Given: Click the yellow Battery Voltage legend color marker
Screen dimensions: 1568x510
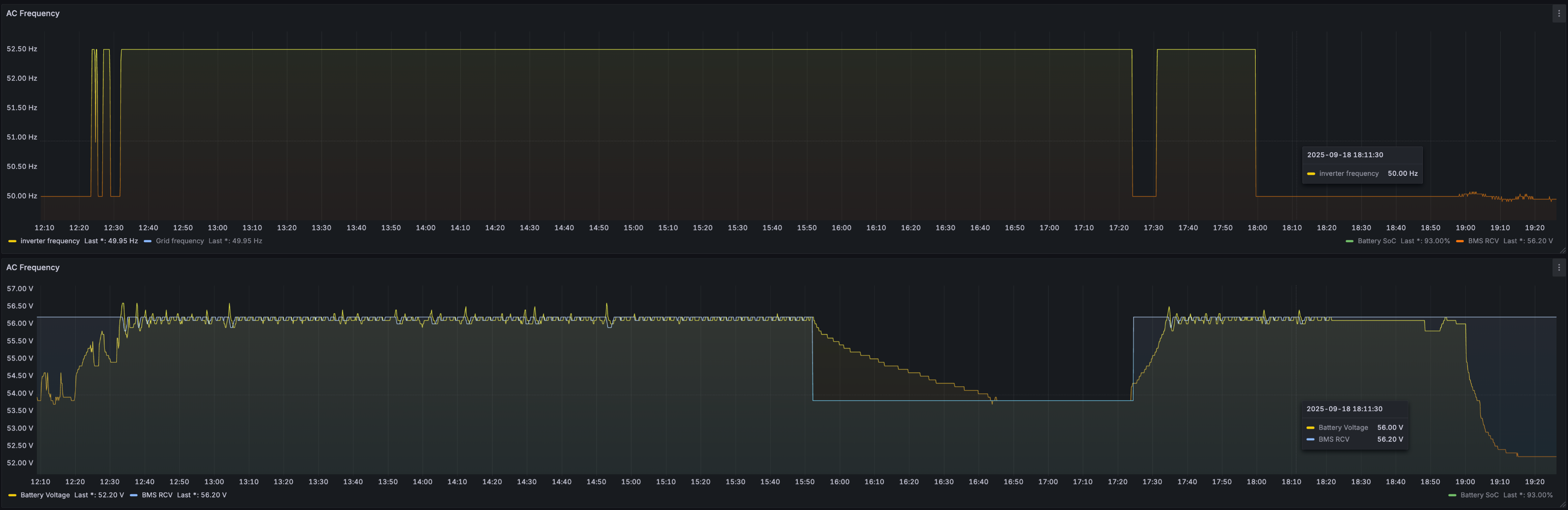Looking at the screenshot, I should click(12, 495).
